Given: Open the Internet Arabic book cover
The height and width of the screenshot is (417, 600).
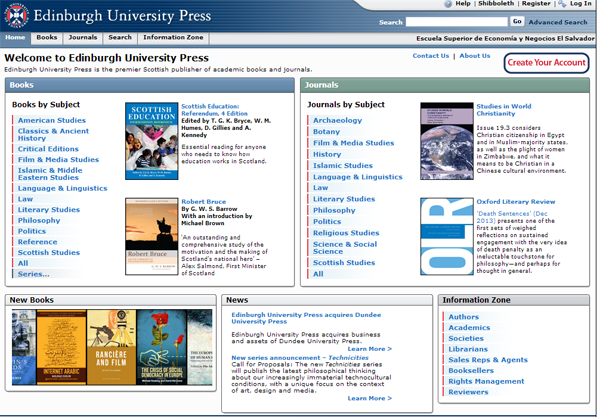Looking at the screenshot, I should 61,347.
